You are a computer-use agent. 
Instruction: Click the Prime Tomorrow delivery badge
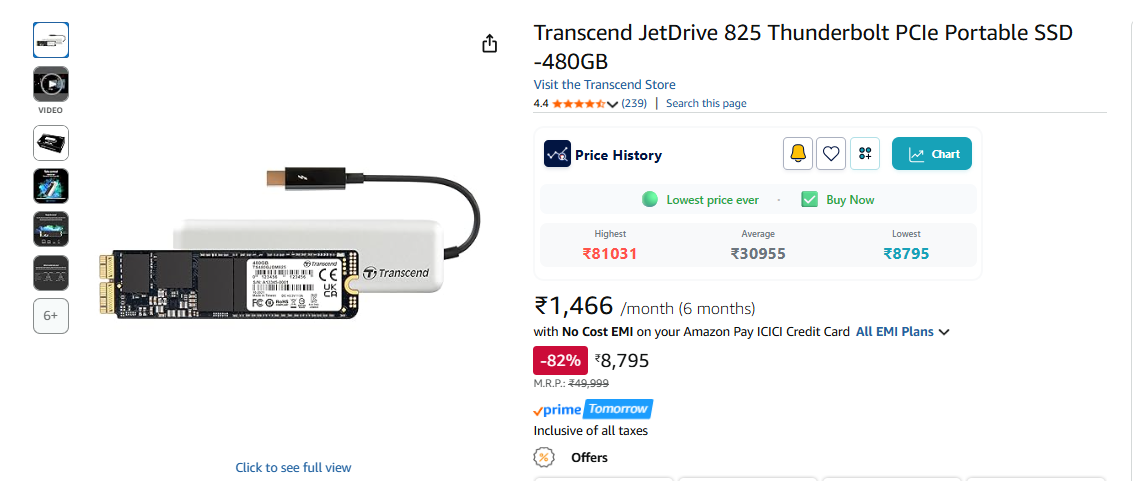[593, 409]
